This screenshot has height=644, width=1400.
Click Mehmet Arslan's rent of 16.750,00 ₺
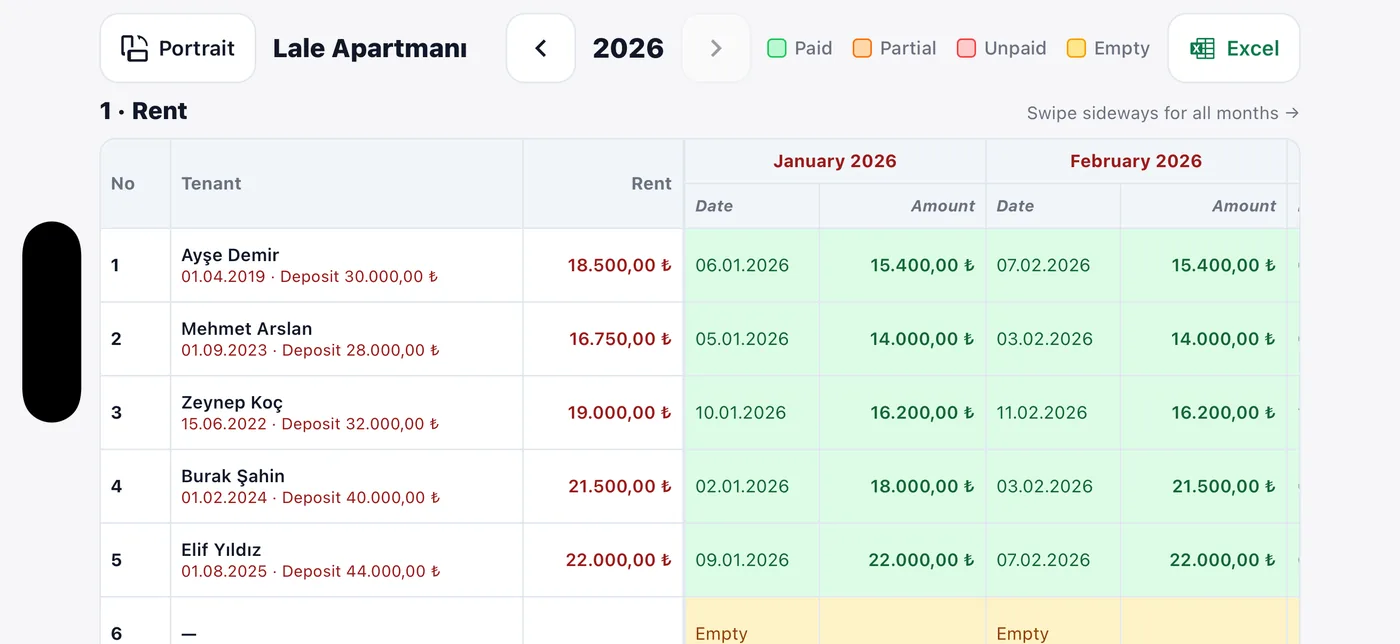click(x=620, y=339)
